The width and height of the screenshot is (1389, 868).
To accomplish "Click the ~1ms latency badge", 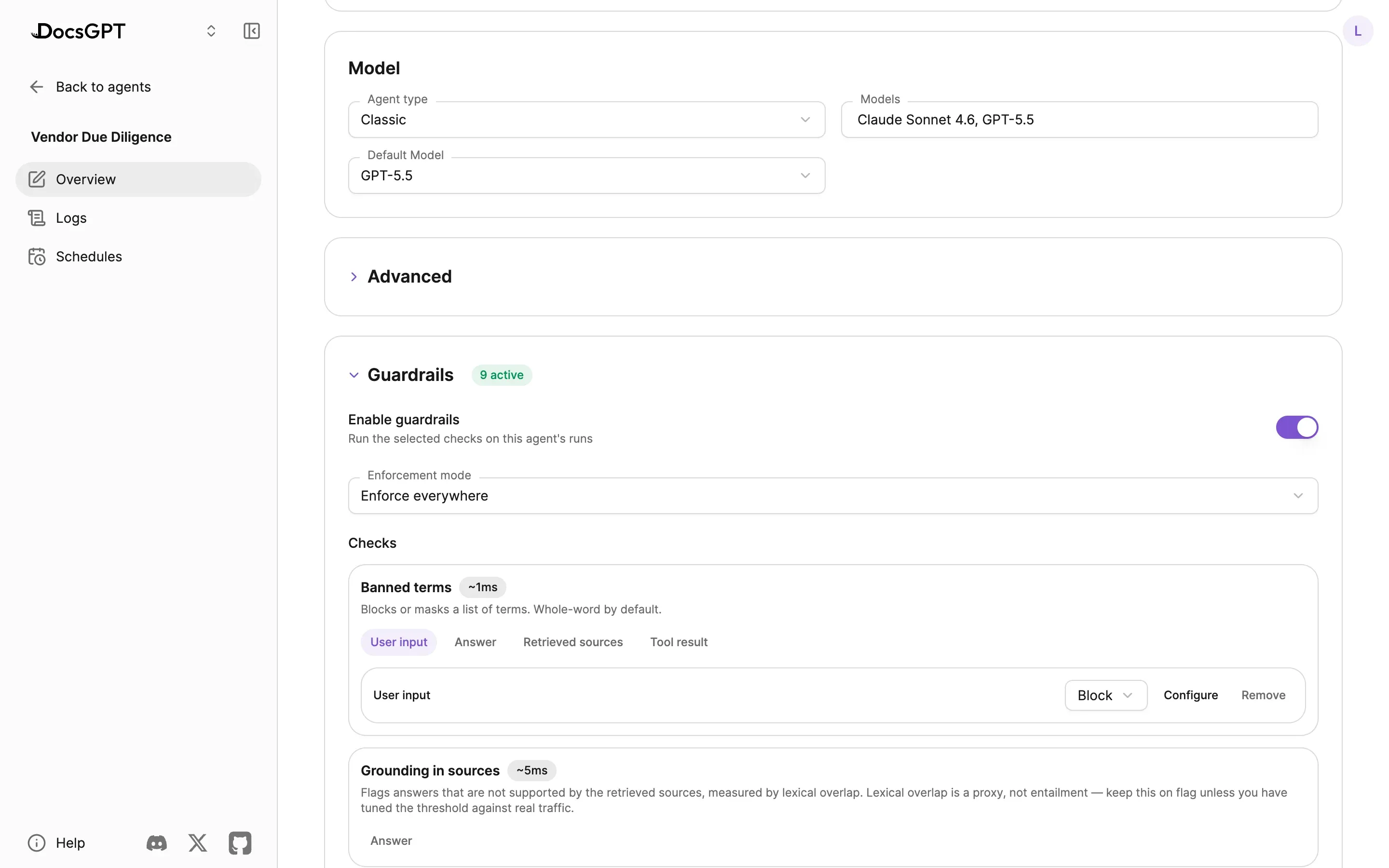I will click(483, 587).
